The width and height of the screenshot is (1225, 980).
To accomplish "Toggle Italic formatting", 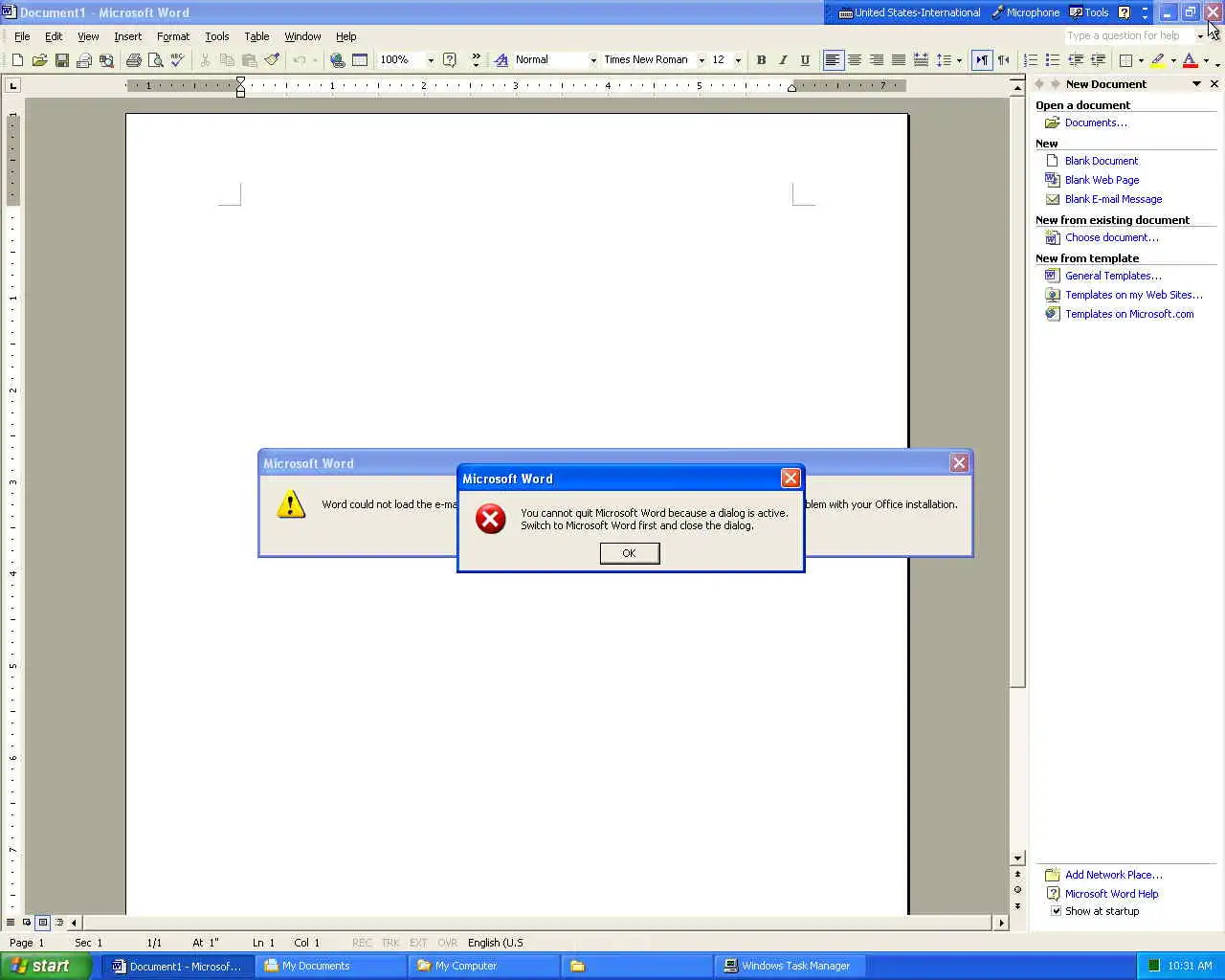I will pyautogui.click(x=783, y=60).
